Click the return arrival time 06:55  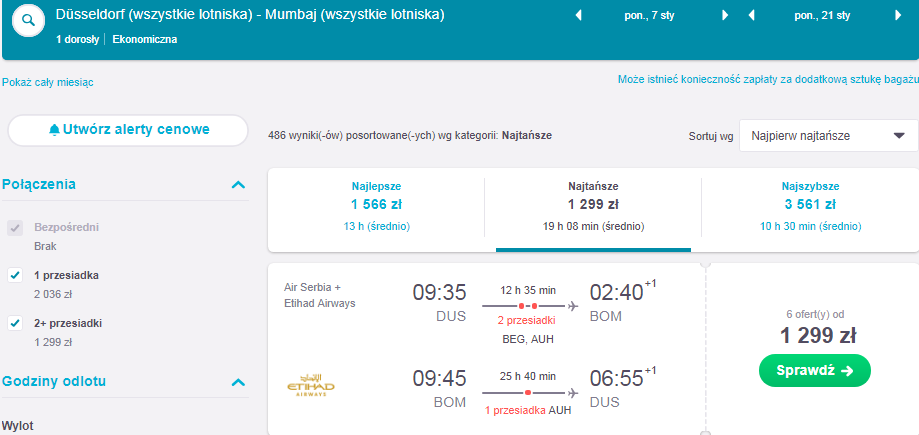pos(617,379)
